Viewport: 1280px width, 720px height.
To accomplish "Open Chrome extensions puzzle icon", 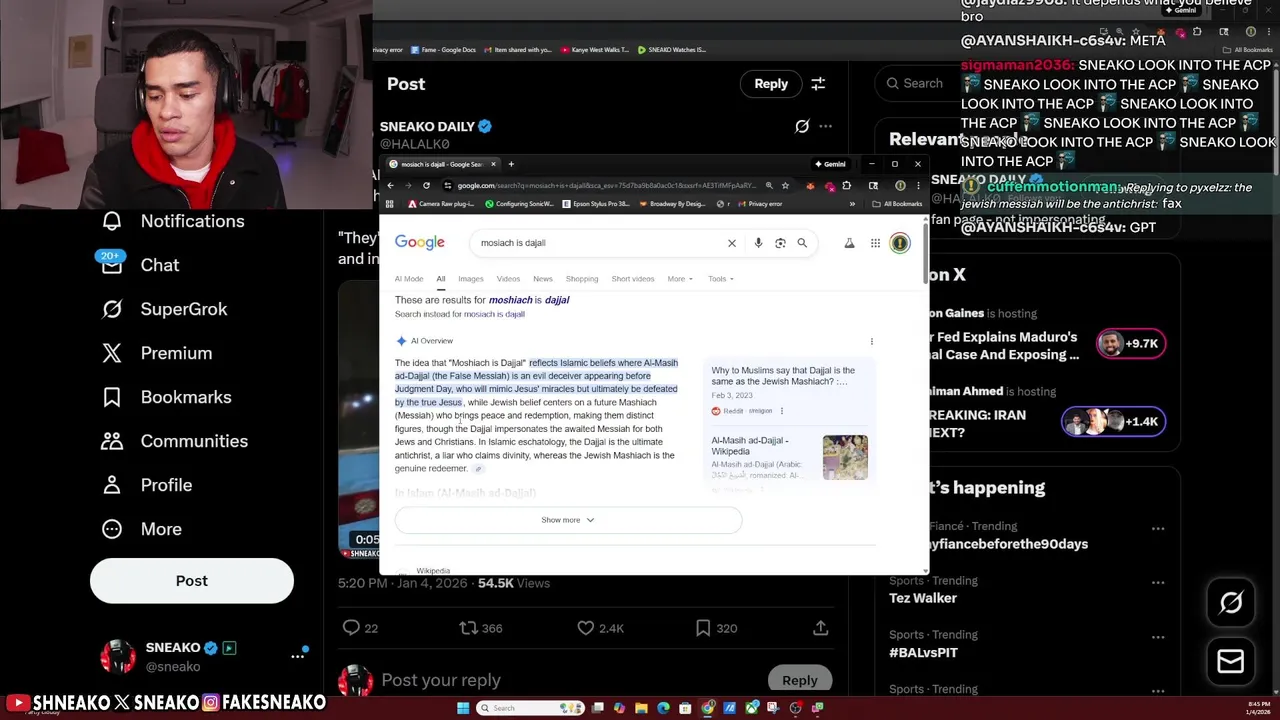I will [x=846, y=185].
